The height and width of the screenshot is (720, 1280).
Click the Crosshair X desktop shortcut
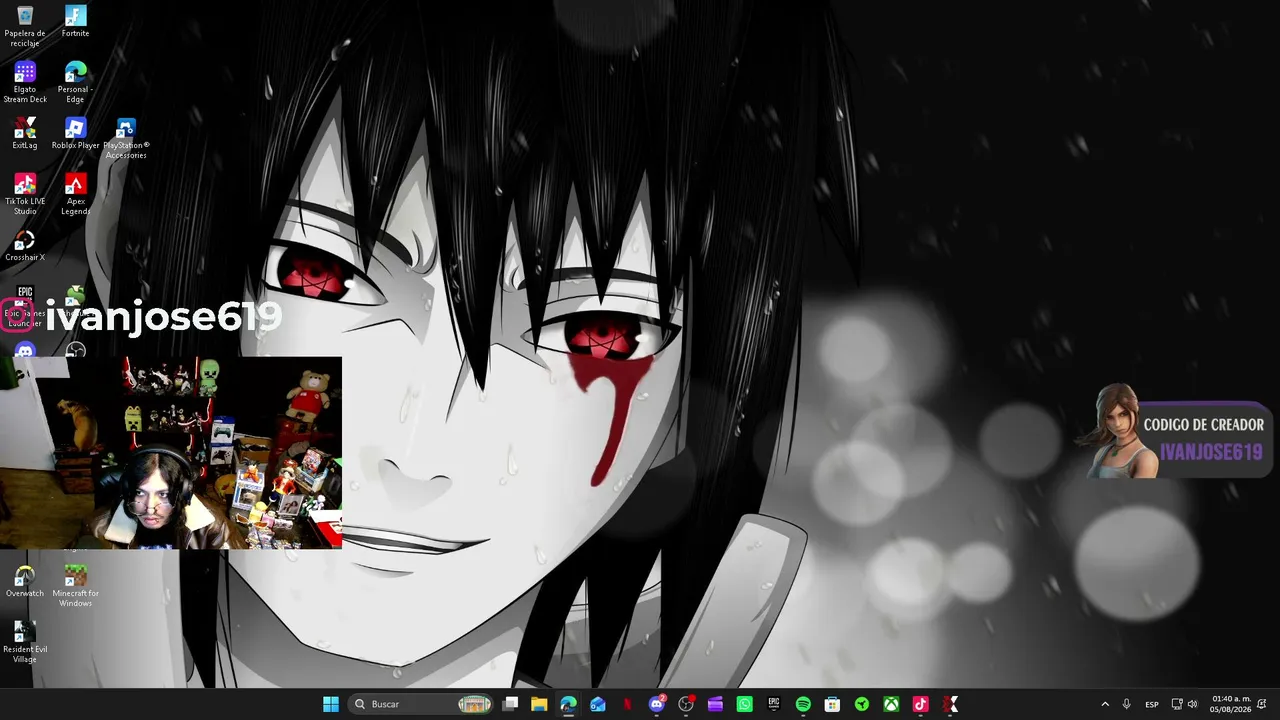(x=25, y=245)
